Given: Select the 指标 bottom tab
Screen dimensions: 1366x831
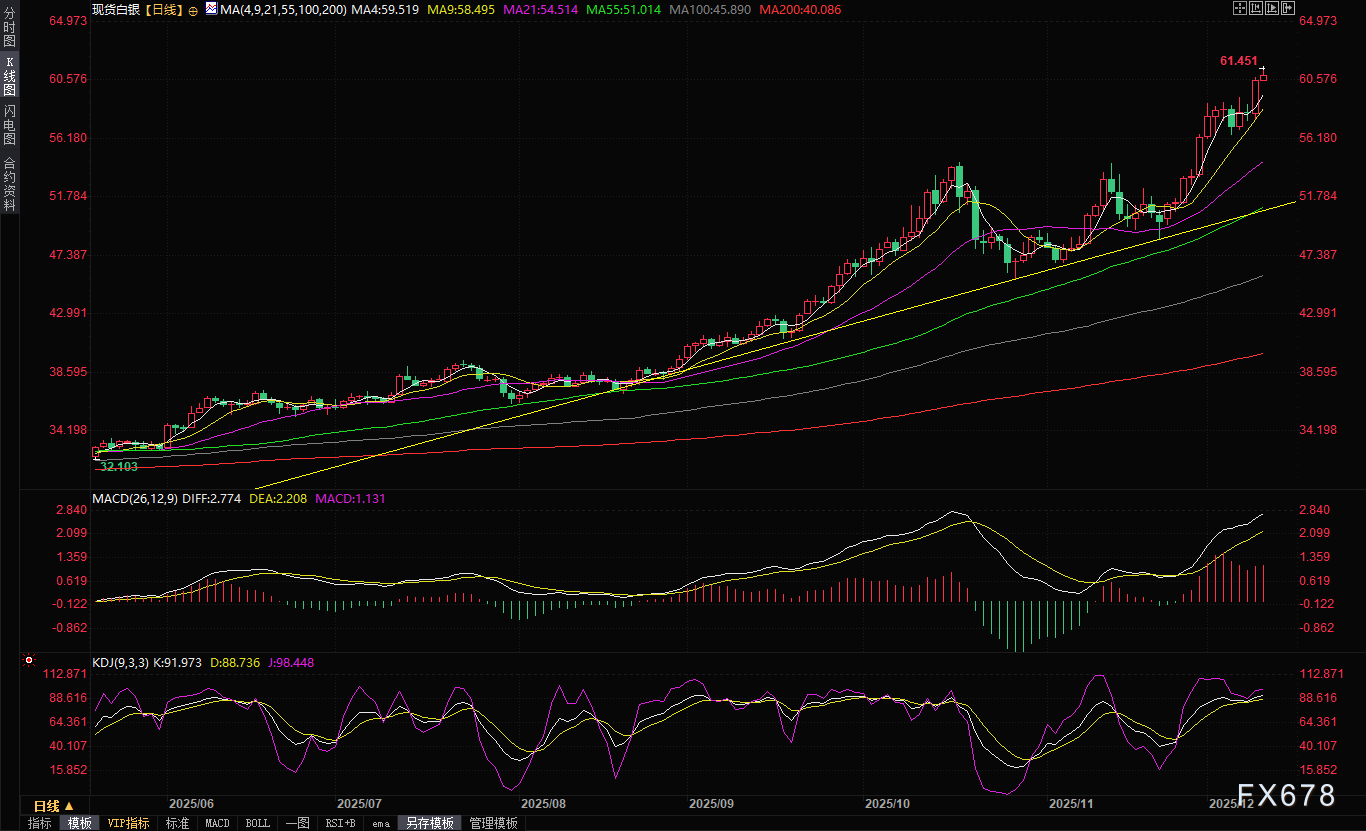Looking at the screenshot, I should tap(40, 823).
